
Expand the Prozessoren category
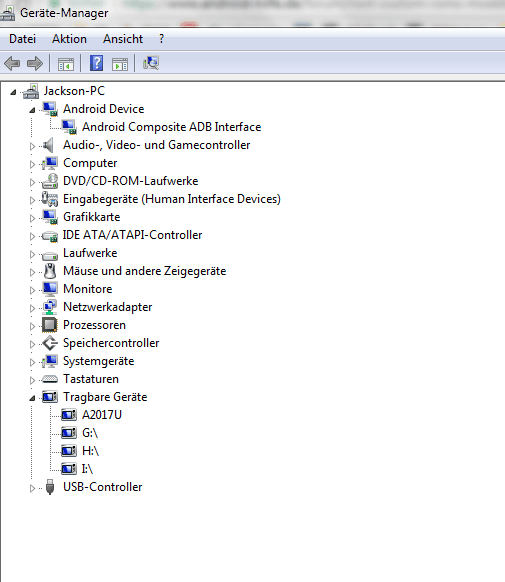coord(32,326)
